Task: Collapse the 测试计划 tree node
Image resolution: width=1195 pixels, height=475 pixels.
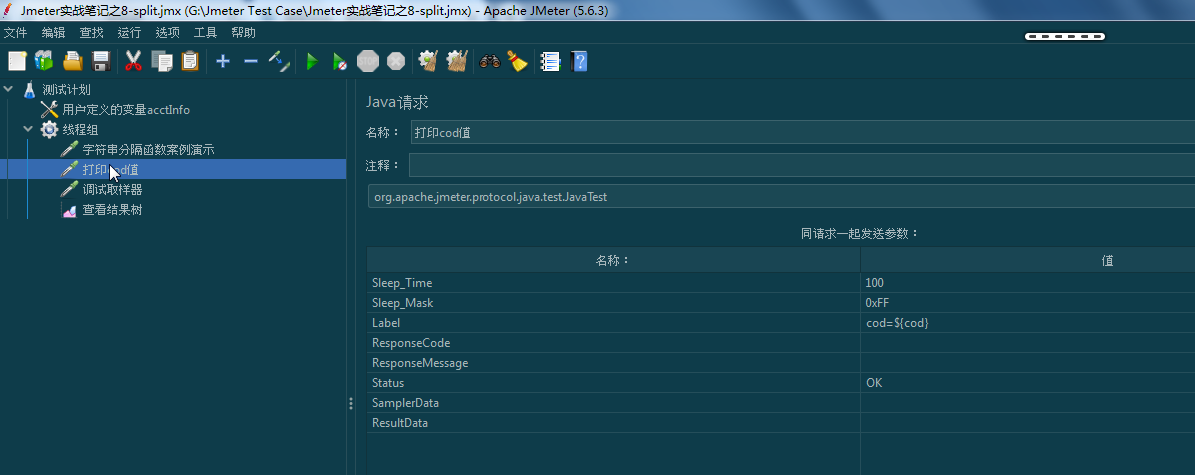Action: point(8,89)
